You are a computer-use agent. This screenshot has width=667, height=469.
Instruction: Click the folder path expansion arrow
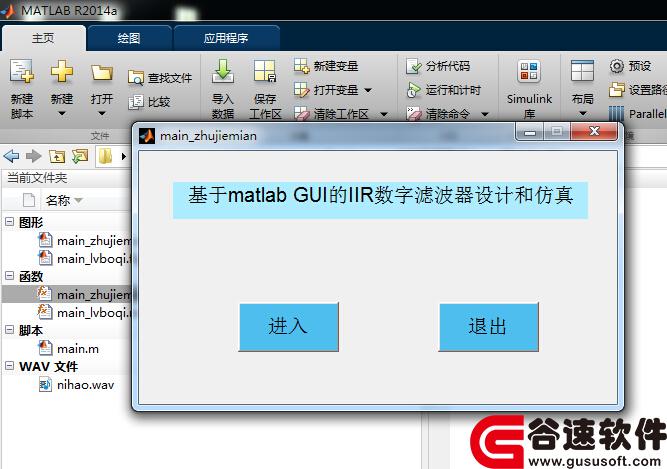123,156
